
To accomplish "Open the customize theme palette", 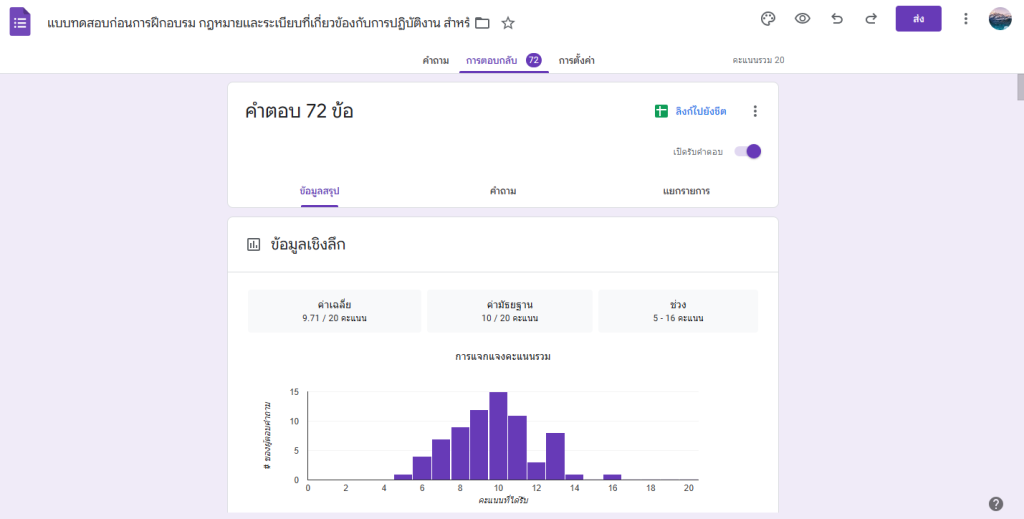I will click(768, 19).
